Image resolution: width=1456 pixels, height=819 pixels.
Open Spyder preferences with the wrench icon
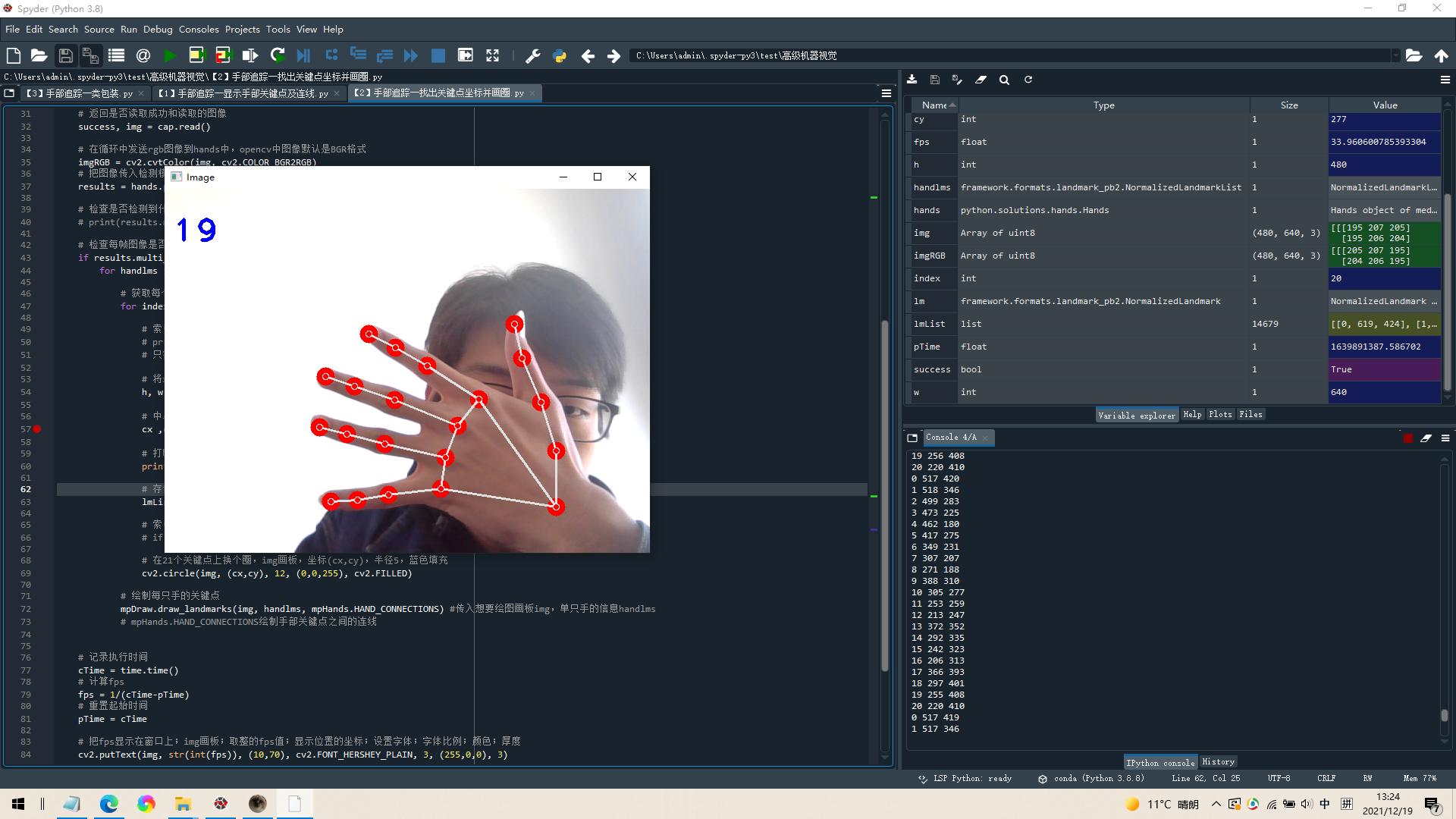click(533, 55)
